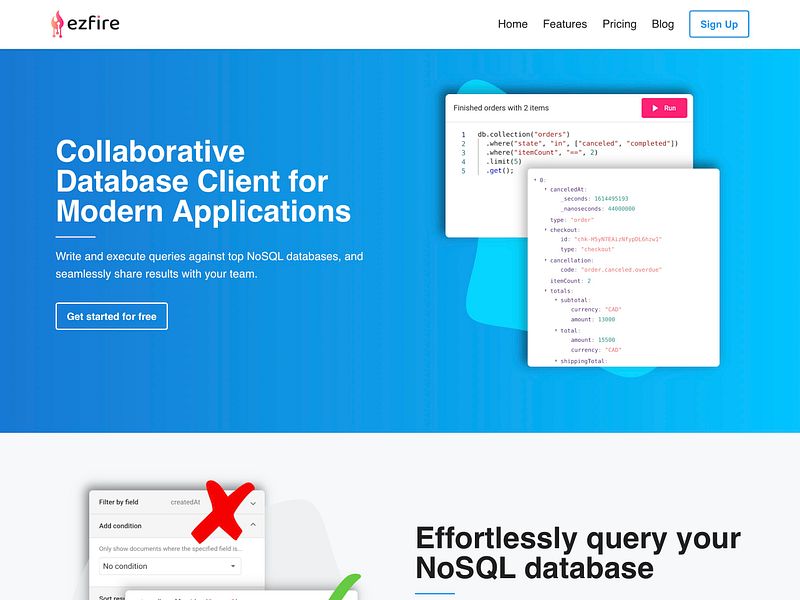Collapse the checkout tree node arrow

(x=545, y=230)
